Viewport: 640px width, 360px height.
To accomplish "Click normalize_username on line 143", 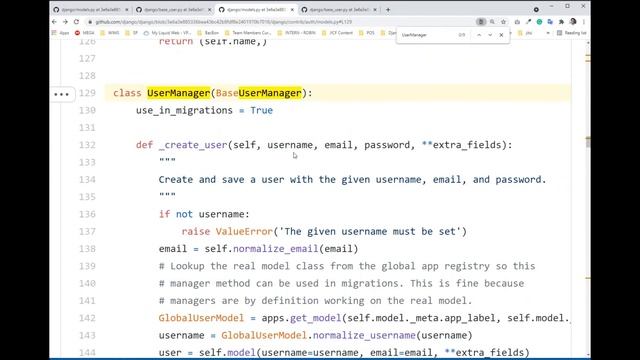I will [x=364, y=336].
